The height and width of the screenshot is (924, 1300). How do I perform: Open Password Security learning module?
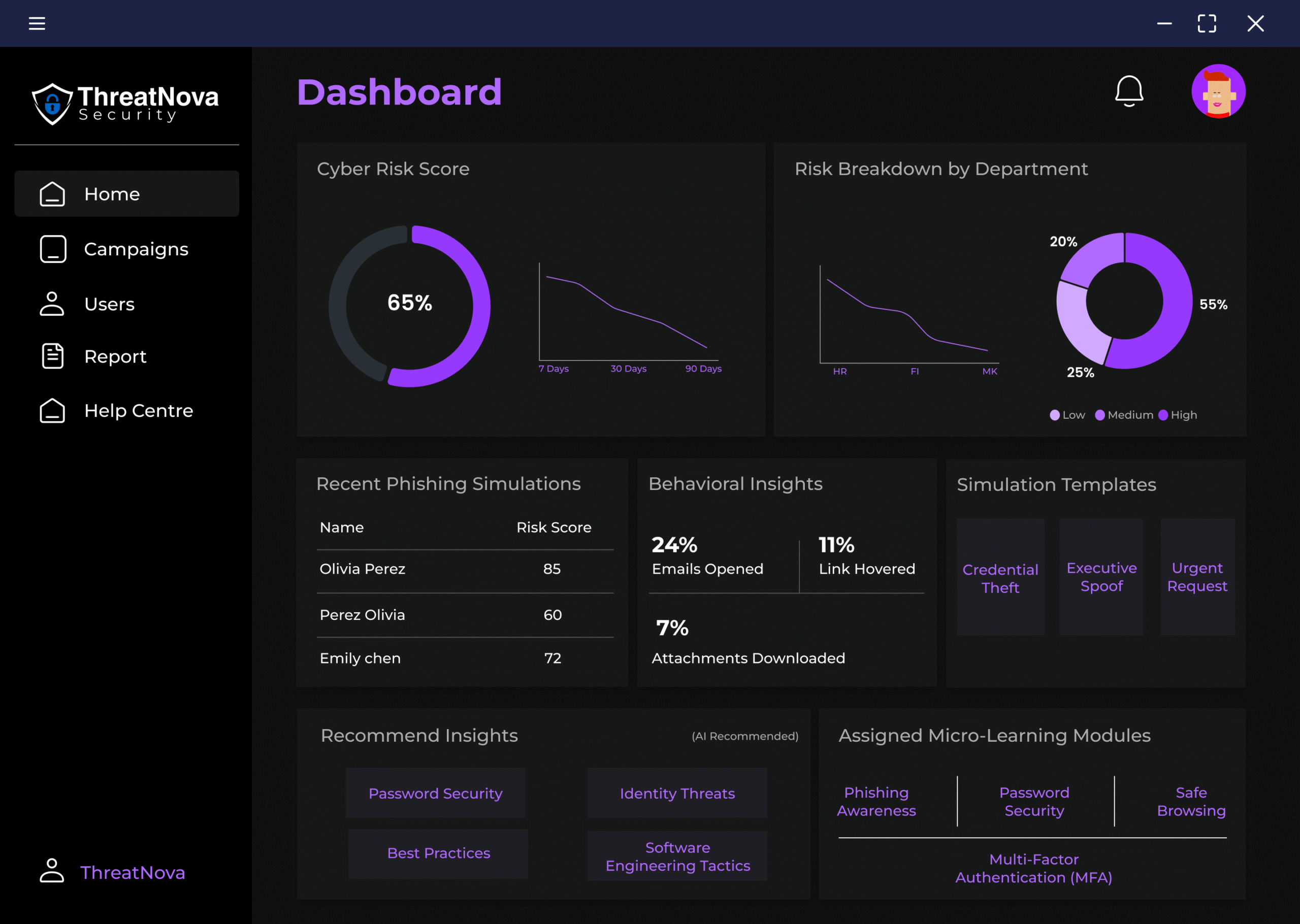coord(1034,801)
